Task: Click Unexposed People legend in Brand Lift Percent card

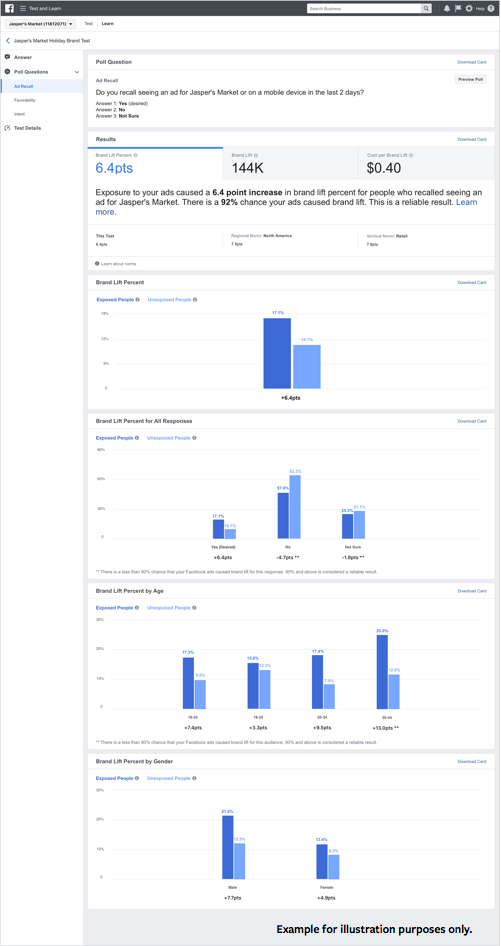Action: 169,299
